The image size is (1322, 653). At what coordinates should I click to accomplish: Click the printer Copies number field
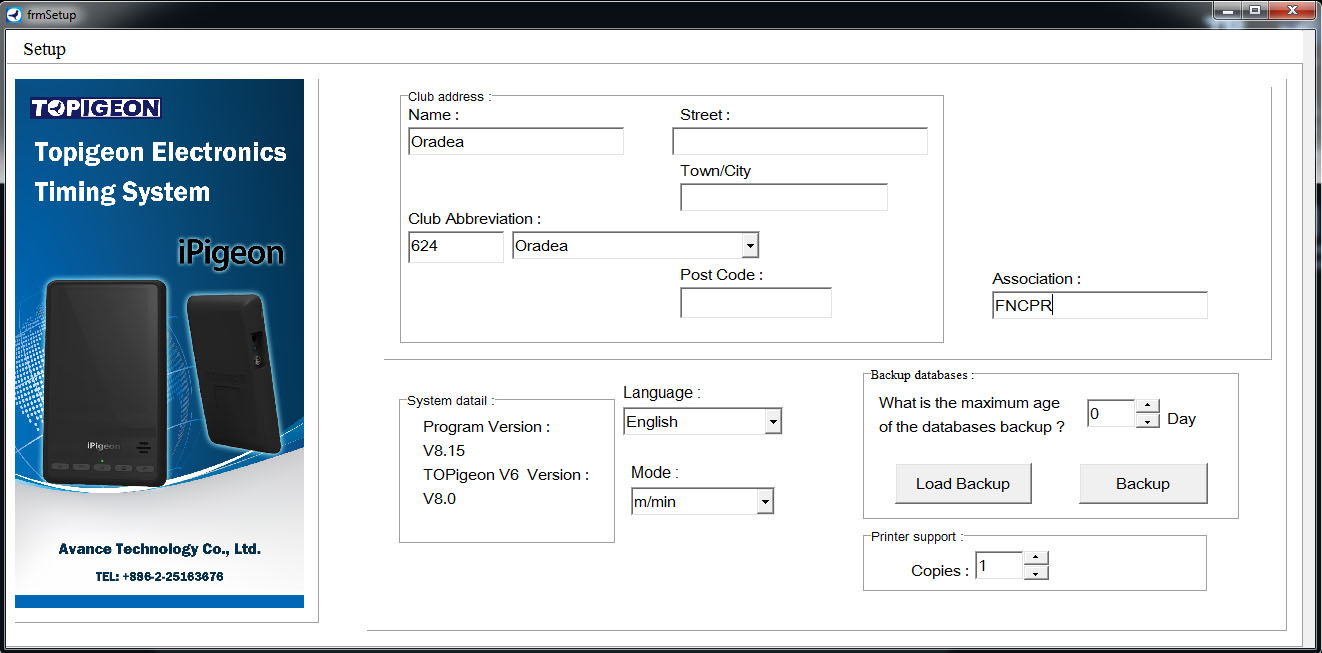[x=998, y=566]
